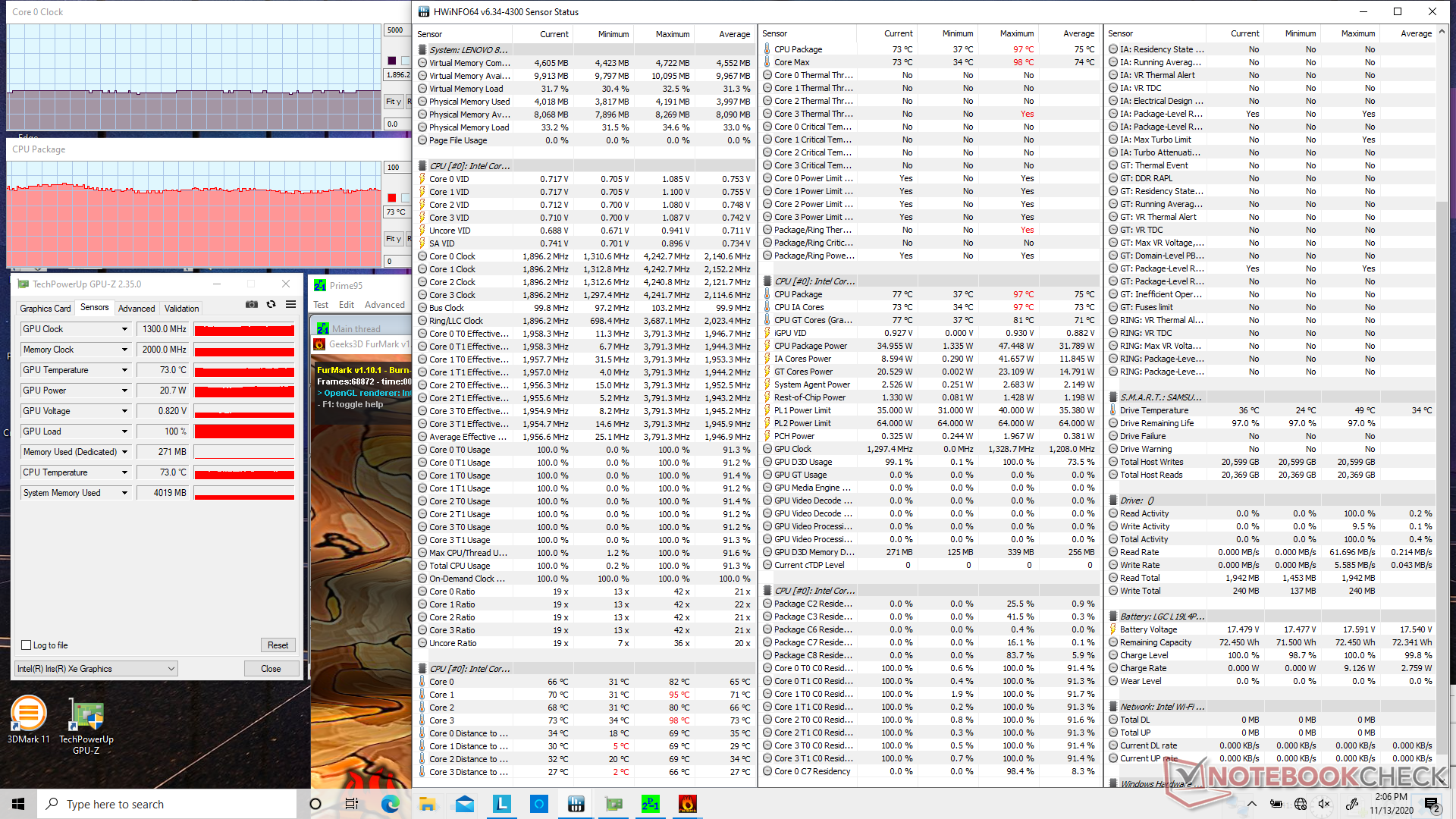Image resolution: width=1456 pixels, height=819 pixels.
Task: Click the GPU-Z refresh icon
Action: tap(271, 304)
